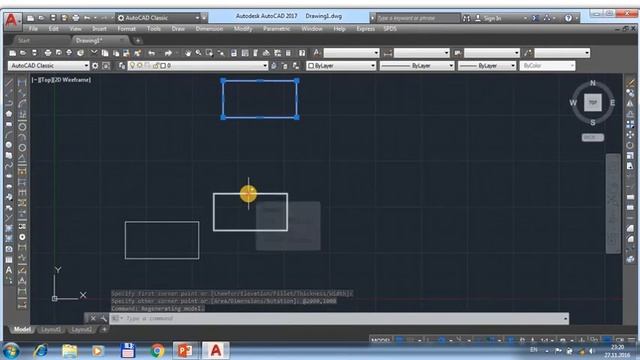Viewport: 640px width, 360px height.
Task: Click N compass direction on ViewCube
Action: click(593, 83)
